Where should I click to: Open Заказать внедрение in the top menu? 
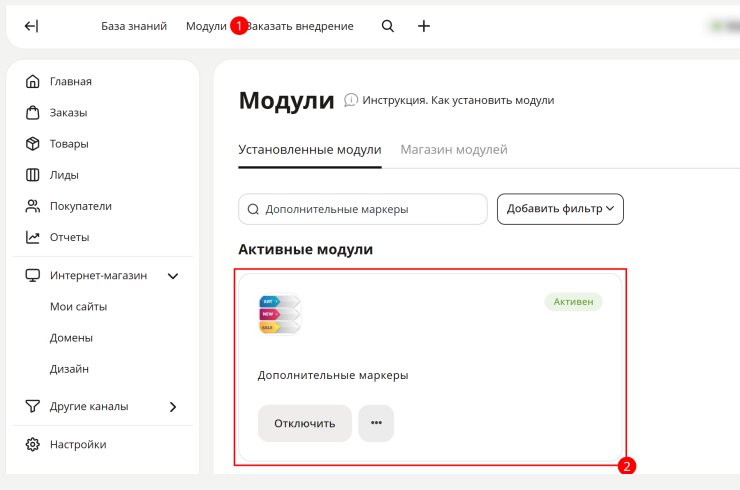tap(301, 26)
